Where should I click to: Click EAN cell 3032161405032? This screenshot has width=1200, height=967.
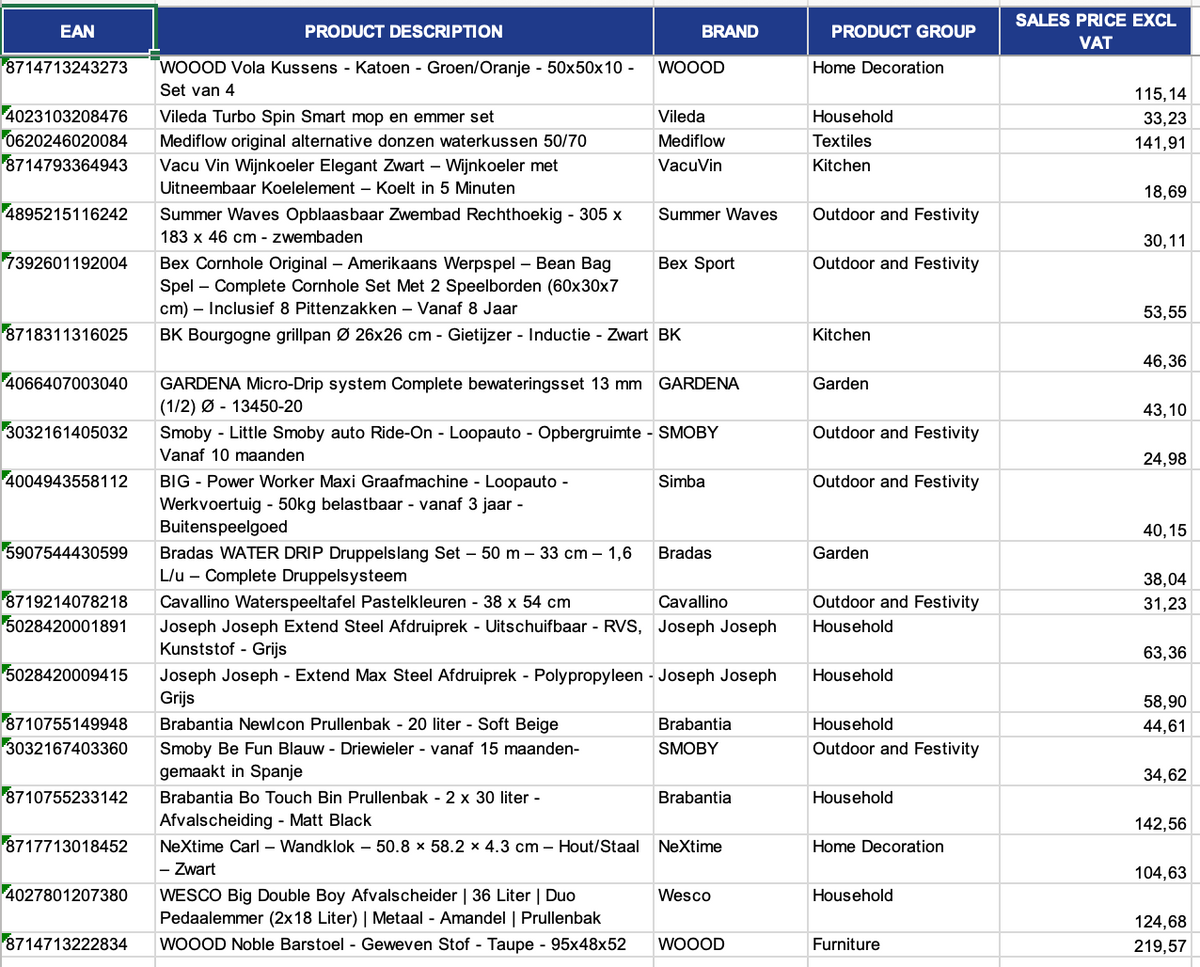click(78, 445)
